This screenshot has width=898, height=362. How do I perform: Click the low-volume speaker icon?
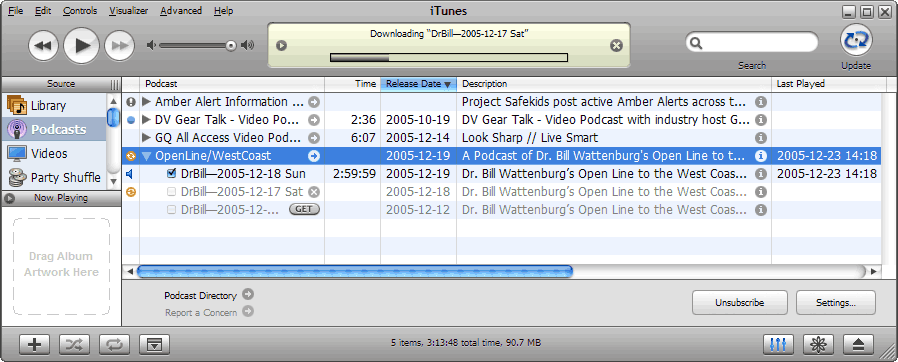pos(151,45)
